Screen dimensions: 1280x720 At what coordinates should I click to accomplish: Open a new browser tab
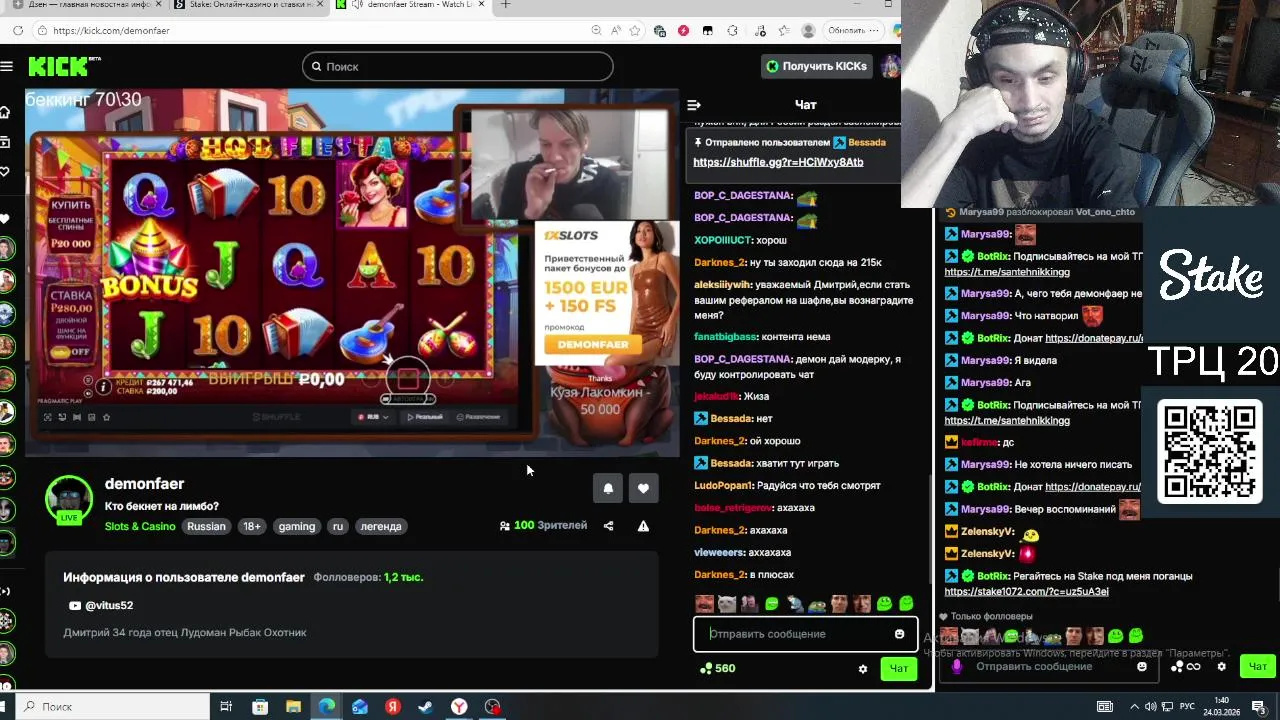(x=506, y=5)
